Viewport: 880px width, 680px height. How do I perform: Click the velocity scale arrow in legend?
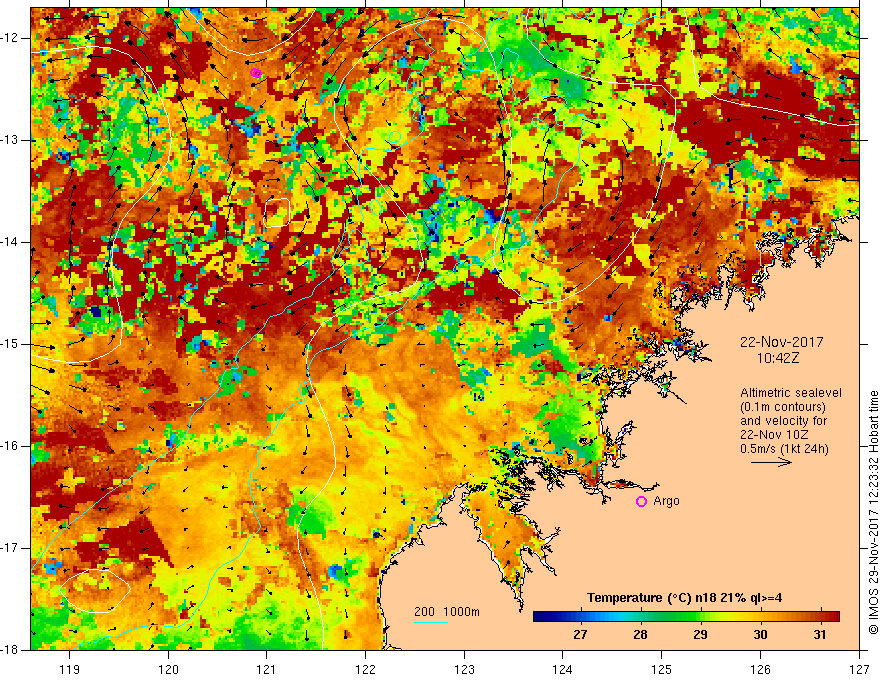(771, 462)
